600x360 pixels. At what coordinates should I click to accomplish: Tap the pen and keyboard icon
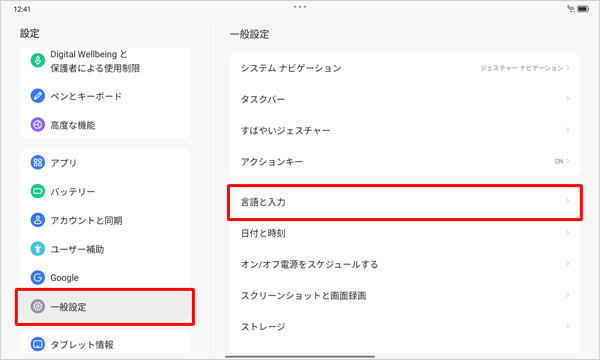click(x=38, y=96)
